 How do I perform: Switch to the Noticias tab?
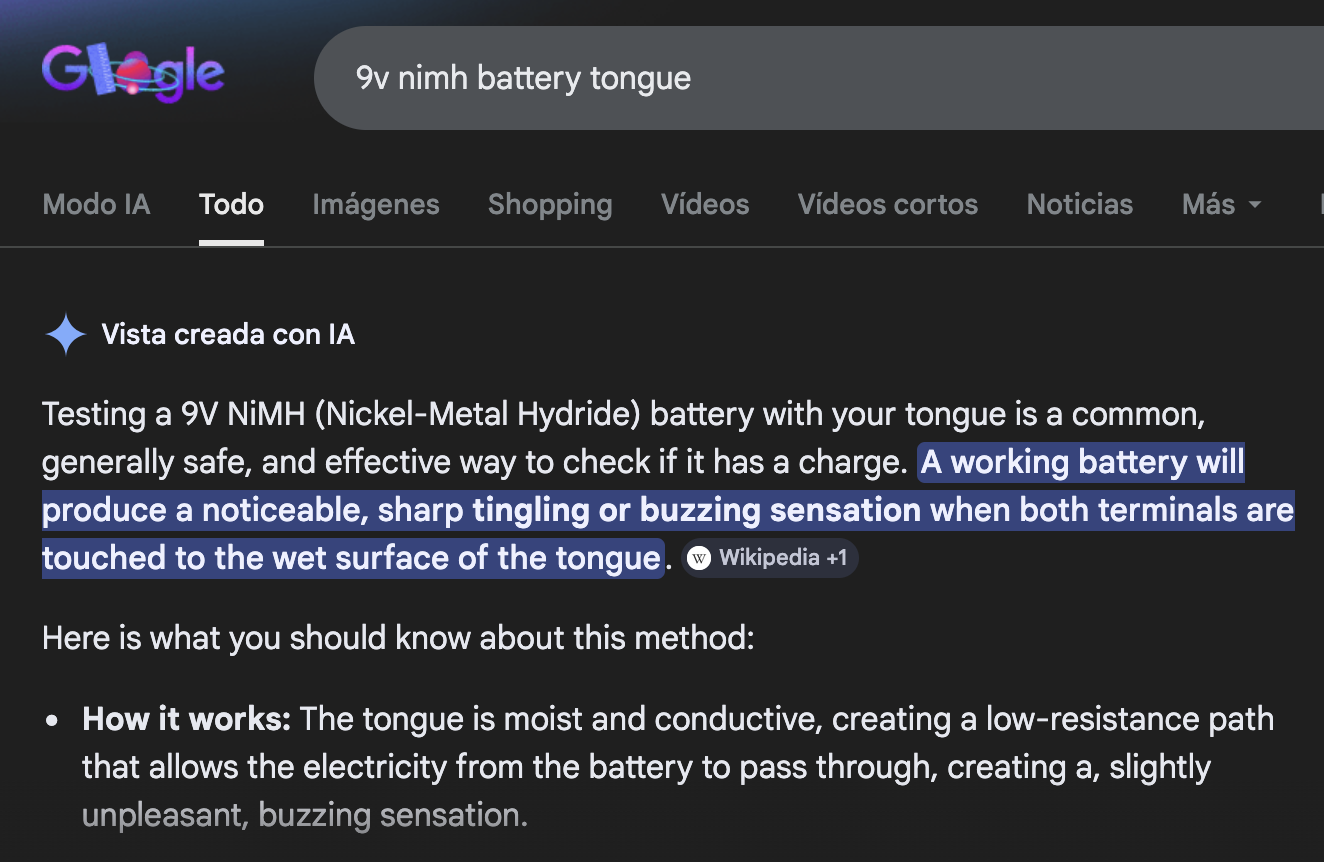(1079, 204)
